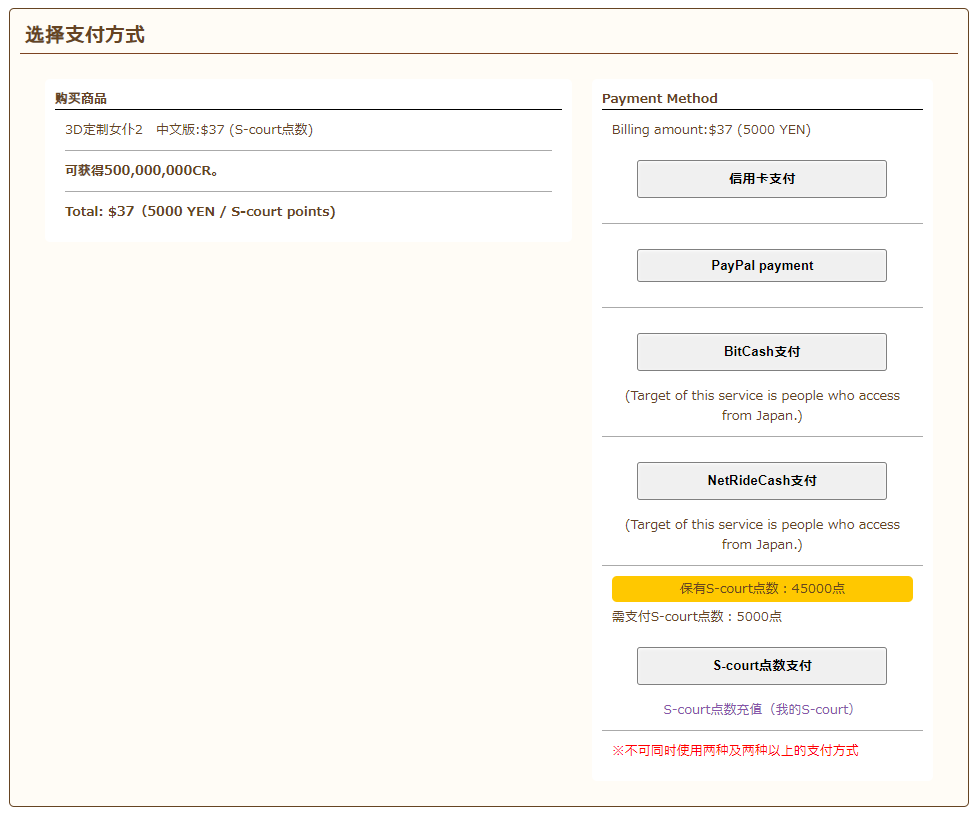Choose the PayPal payment button
Image resolution: width=977 pixels, height=815 pixels.
[x=761, y=266]
